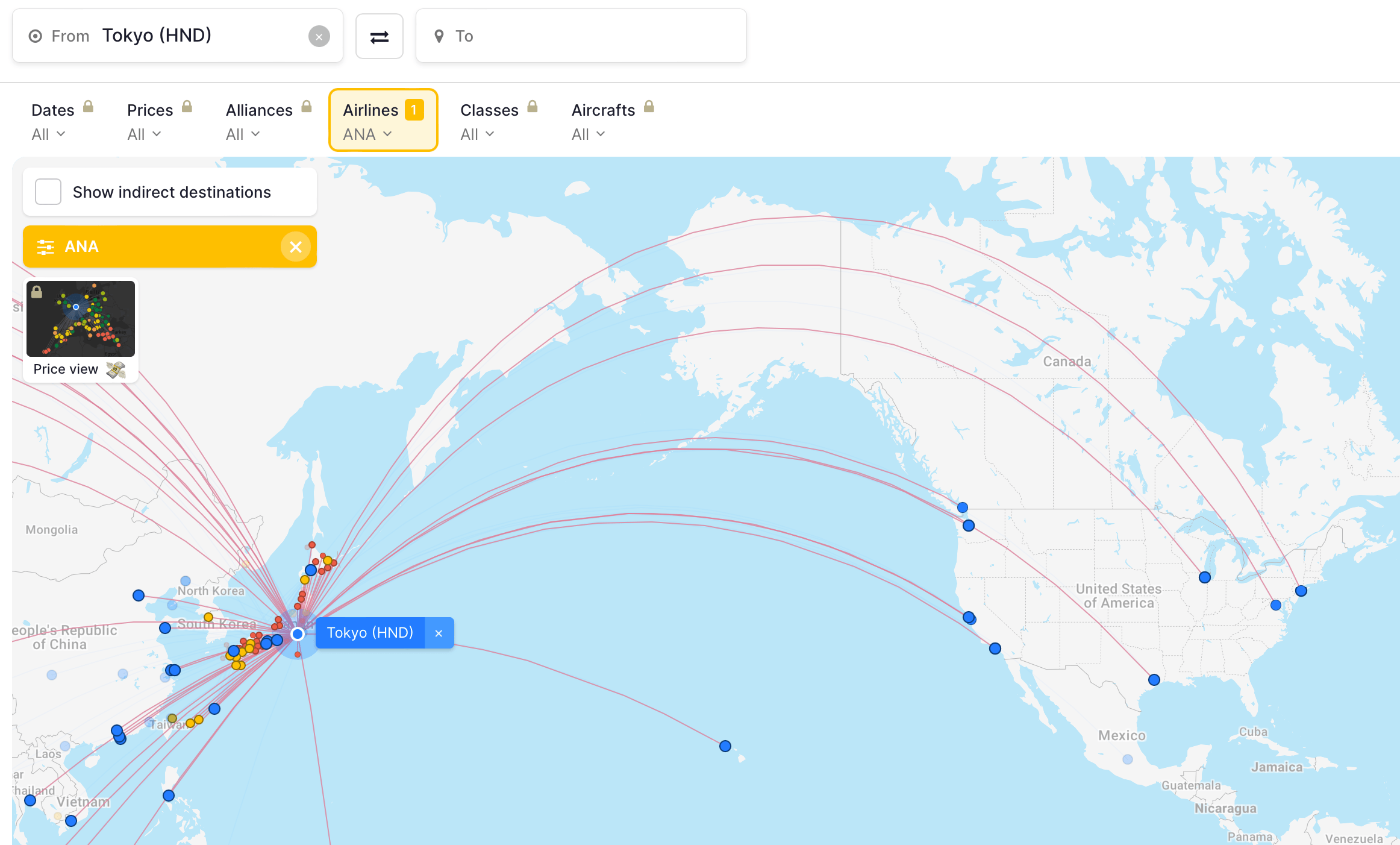Image resolution: width=1400 pixels, height=845 pixels.
Task: Click the Tokyo (HND) blue map label
Action: [370, 633]
